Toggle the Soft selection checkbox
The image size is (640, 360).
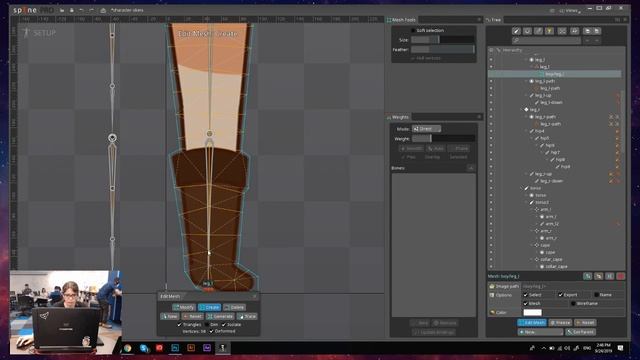coord(413,31)
